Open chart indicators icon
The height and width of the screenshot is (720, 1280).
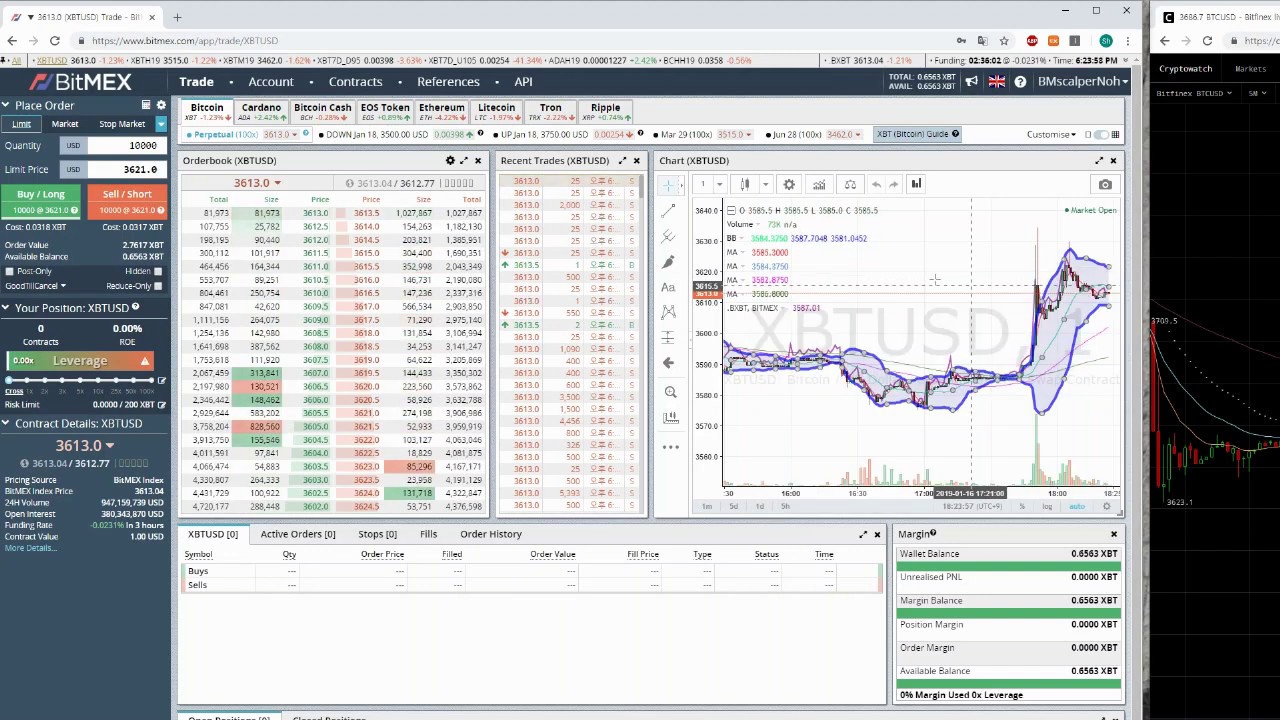(x=819, y=184)
